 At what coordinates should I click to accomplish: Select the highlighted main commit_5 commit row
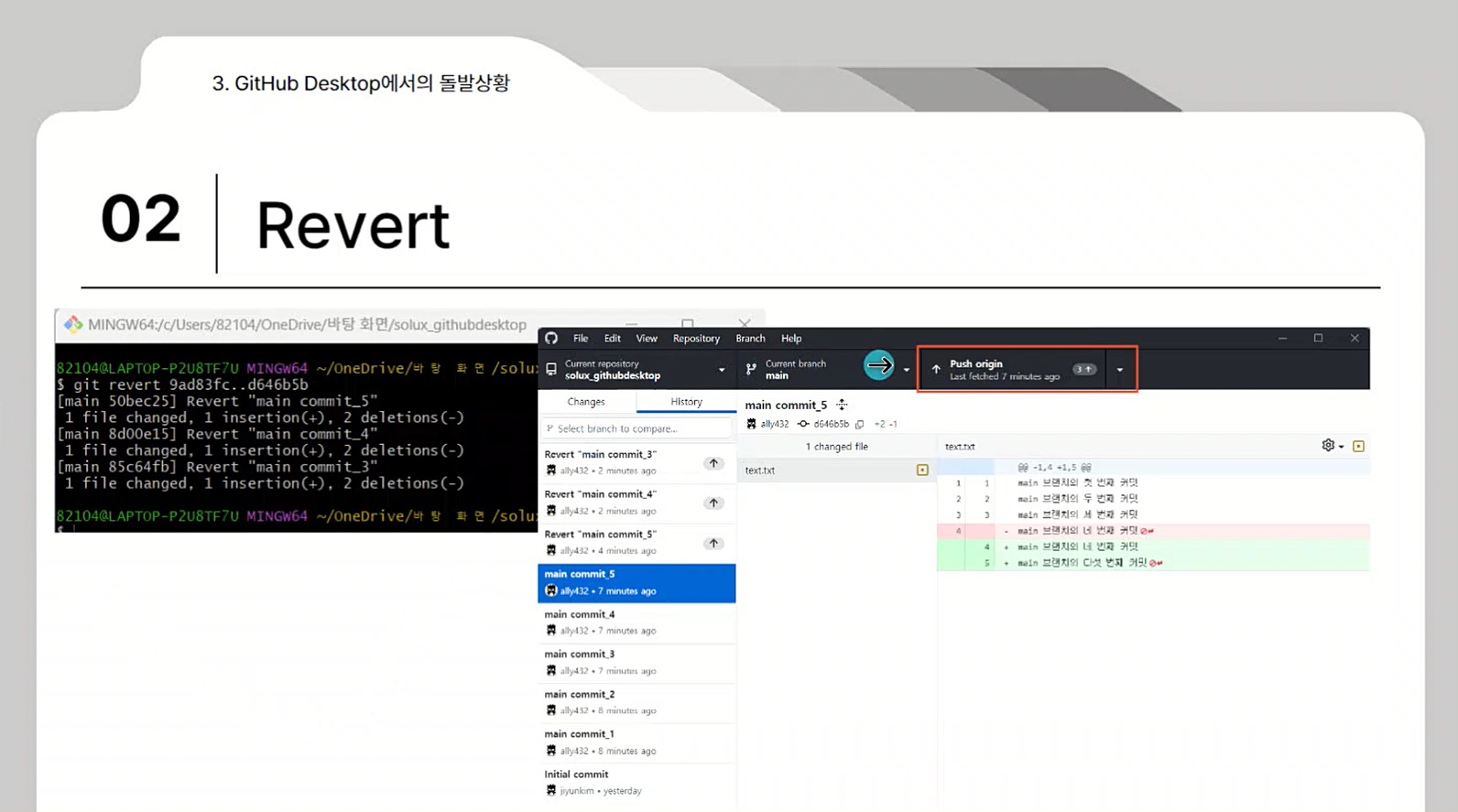[637, 583]
